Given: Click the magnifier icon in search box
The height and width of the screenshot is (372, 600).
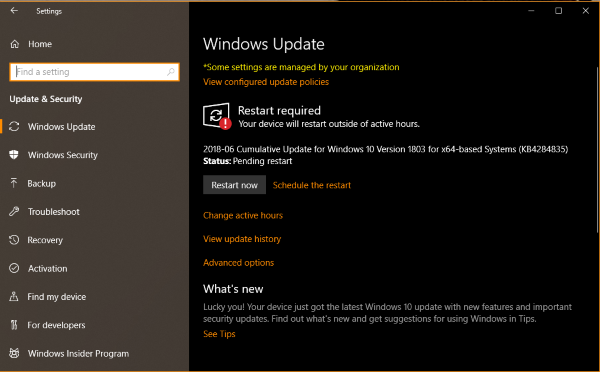Looking at the screenshot, I should coord(171,72).
